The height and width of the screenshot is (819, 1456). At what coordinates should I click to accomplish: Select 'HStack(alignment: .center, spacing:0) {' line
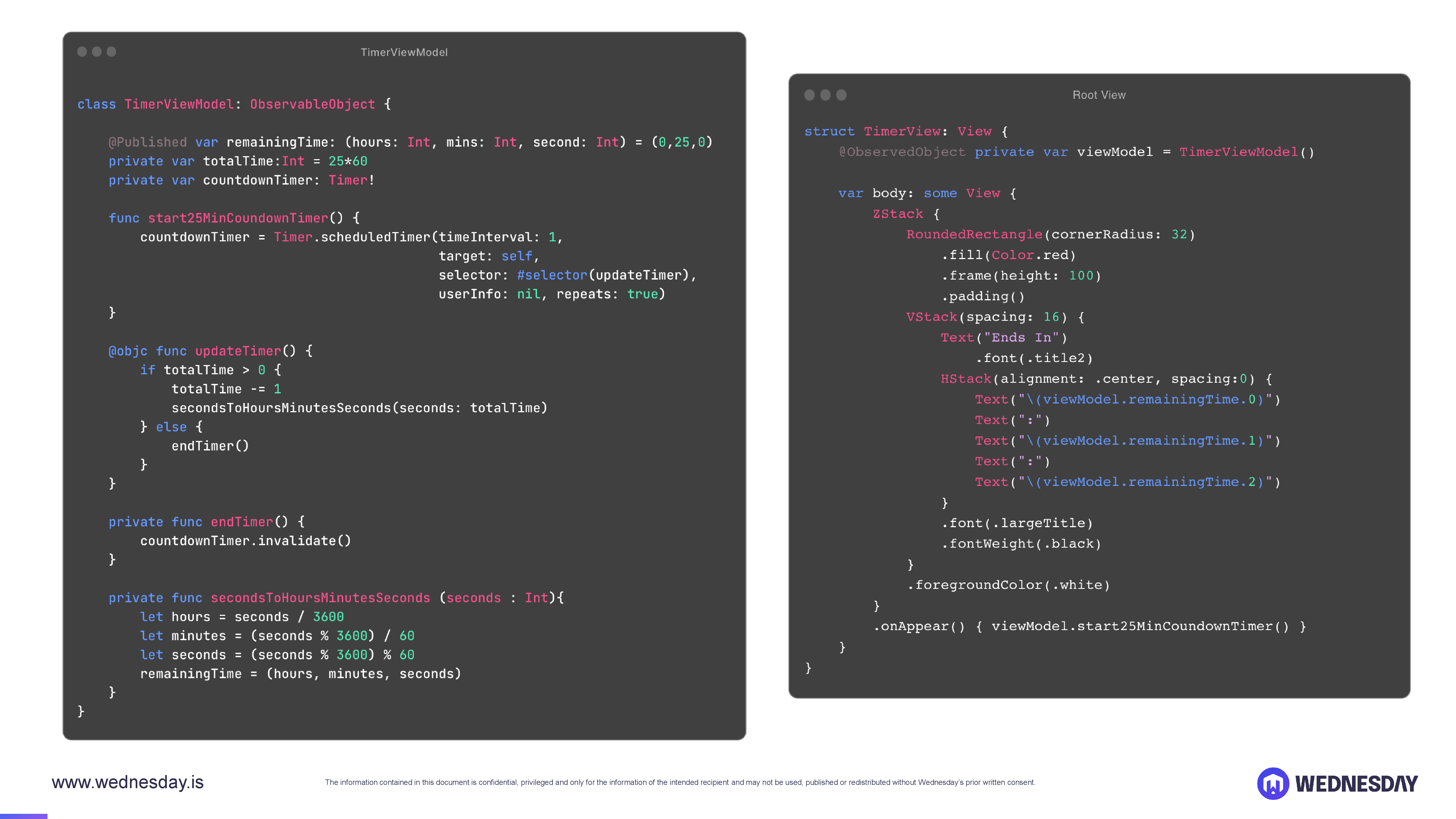coord(1107,379)
